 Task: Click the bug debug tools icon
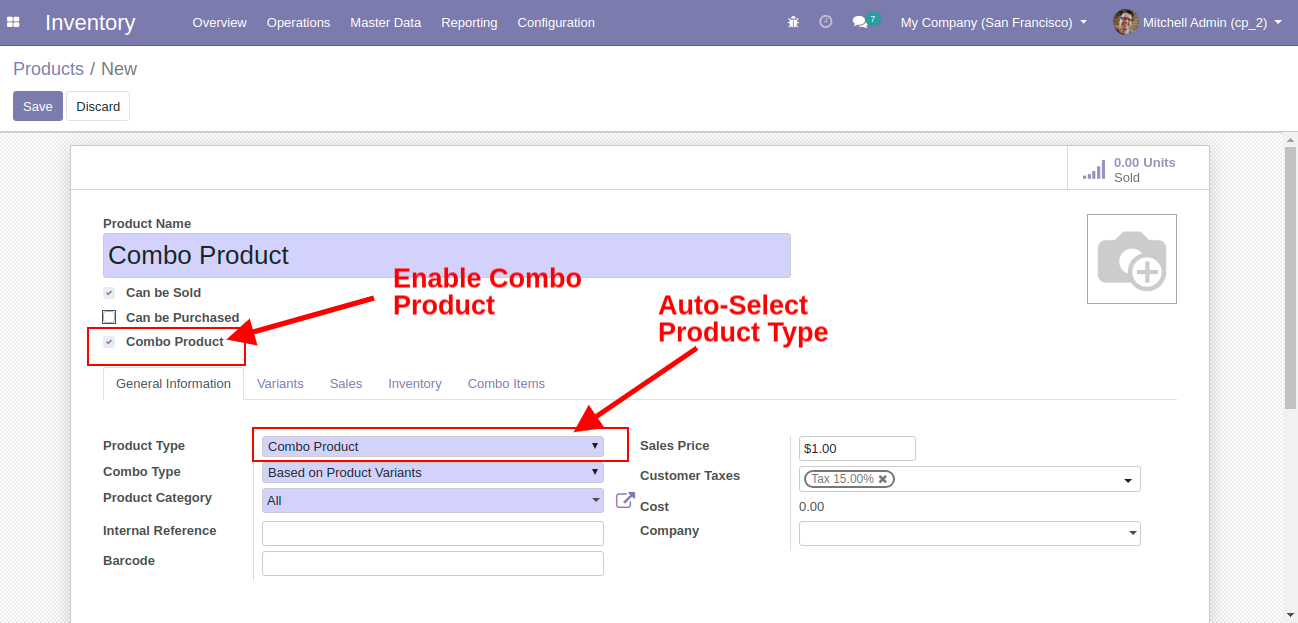coord(793,22)
